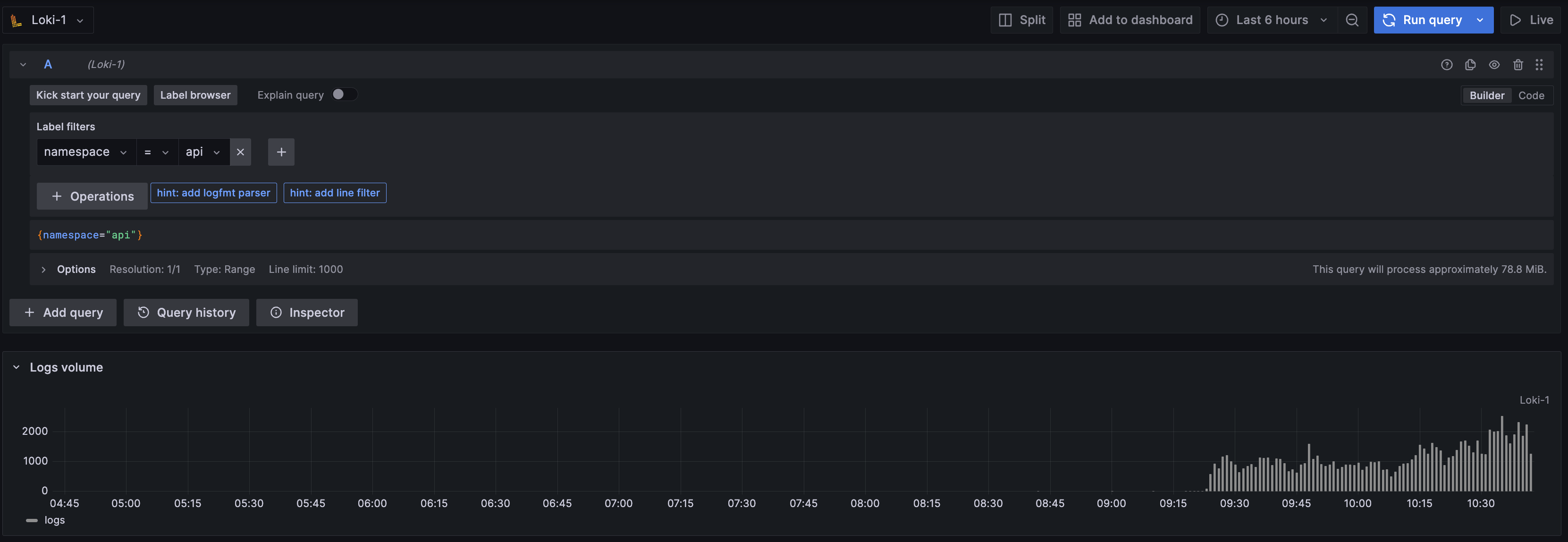
Task: Click hint: add logfmt parser
Action: (213, 193)
